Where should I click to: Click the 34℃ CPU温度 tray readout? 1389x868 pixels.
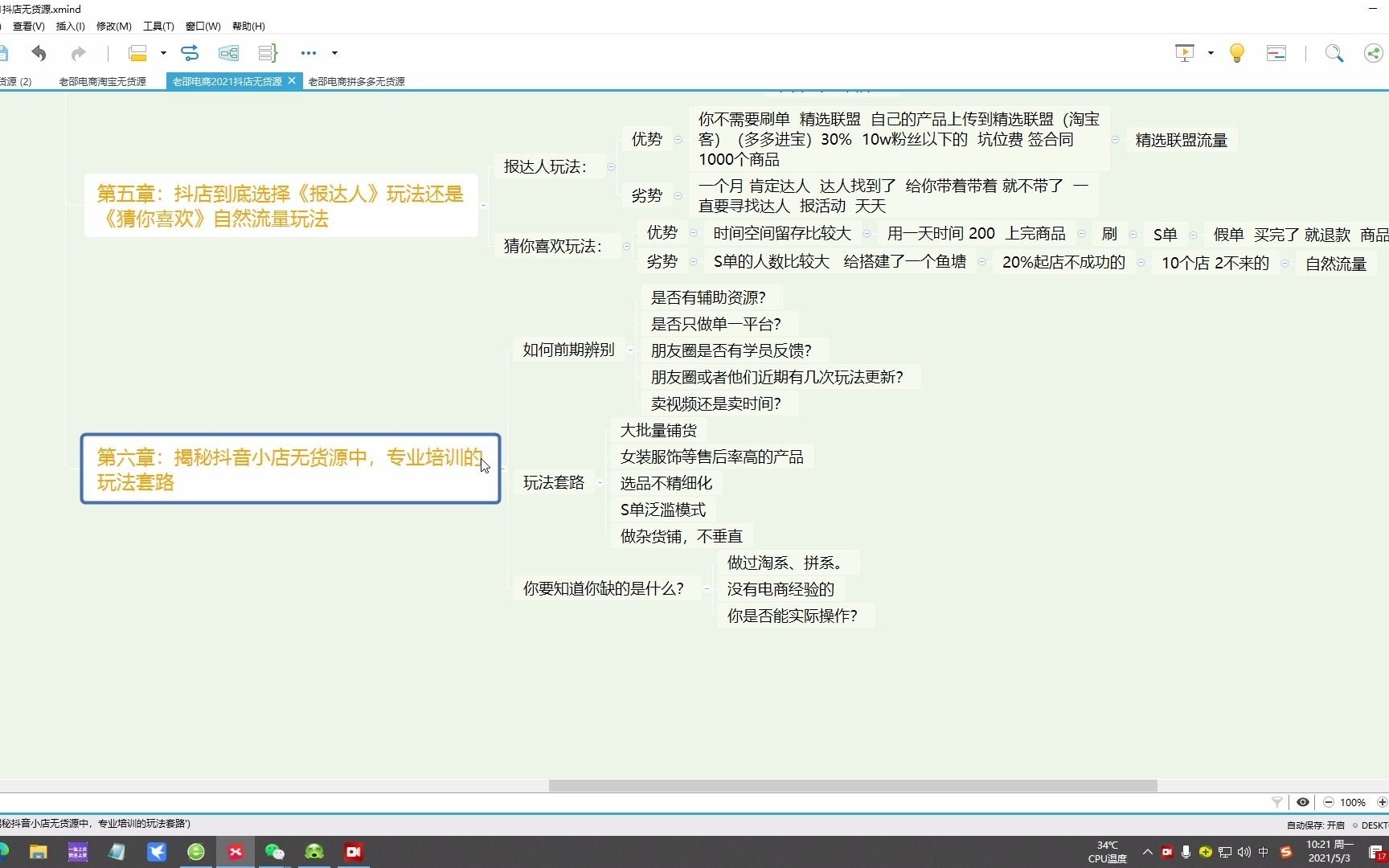pos(1108,852)
